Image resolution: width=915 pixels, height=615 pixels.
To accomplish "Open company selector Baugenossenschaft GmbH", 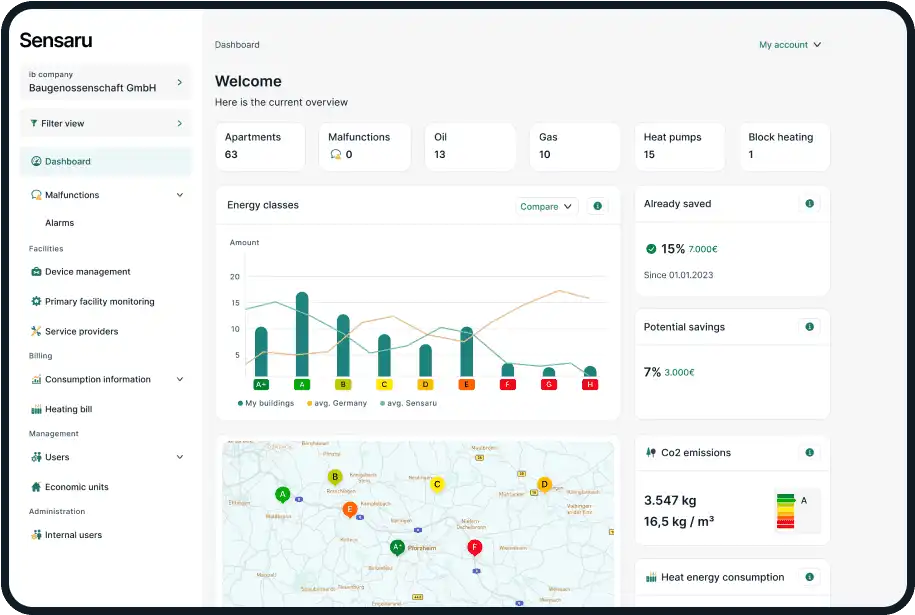I will 106,82.
